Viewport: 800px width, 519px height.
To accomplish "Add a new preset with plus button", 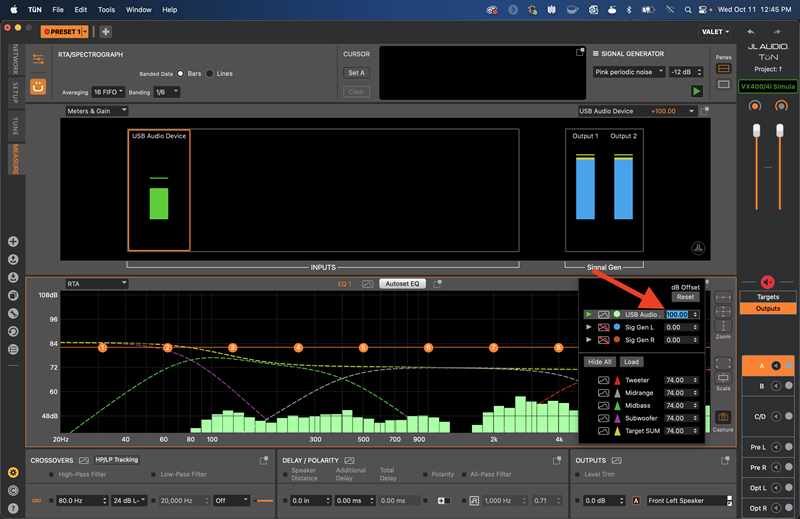I will (x=106, y=32).
